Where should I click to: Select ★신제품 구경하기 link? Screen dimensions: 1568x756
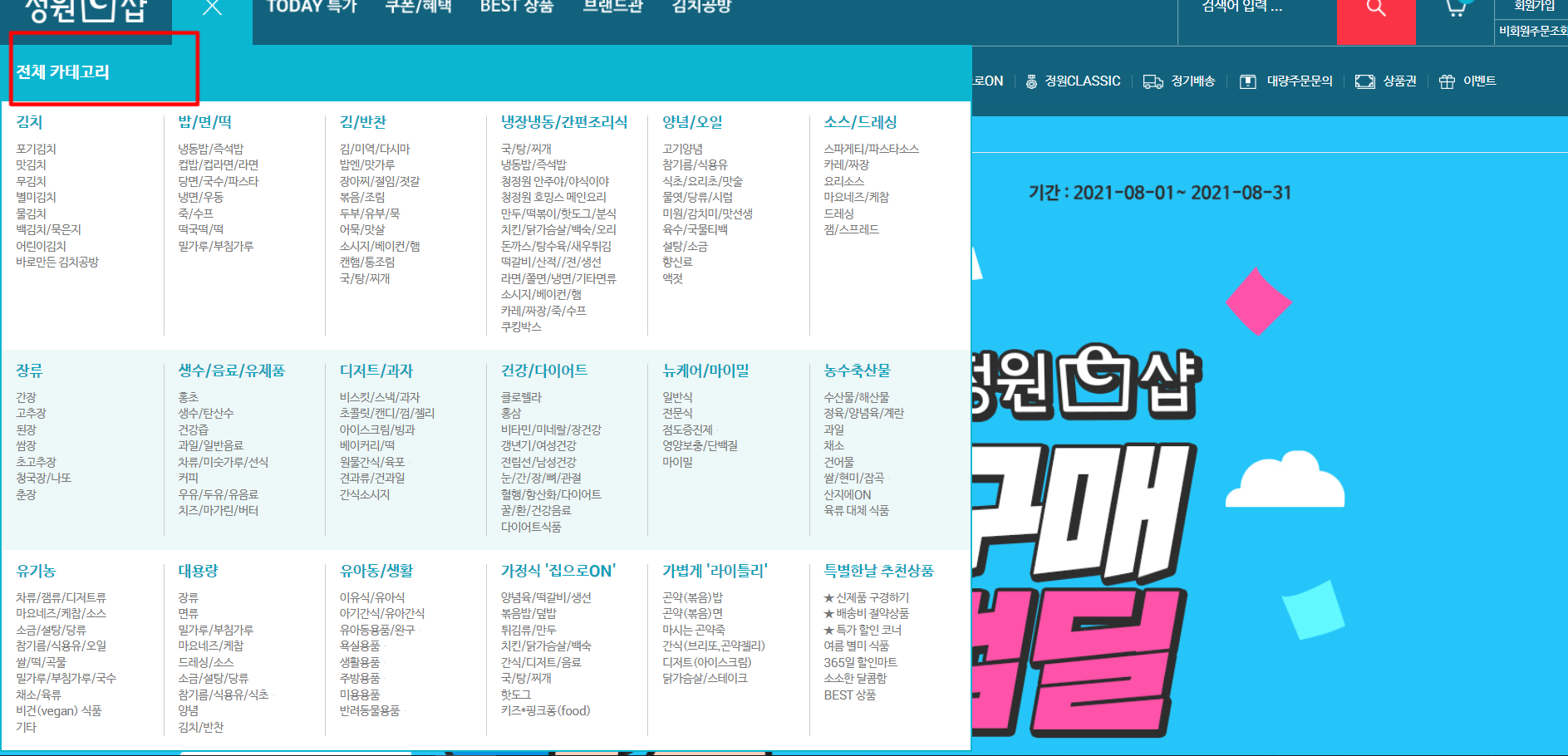pos(866,598)
